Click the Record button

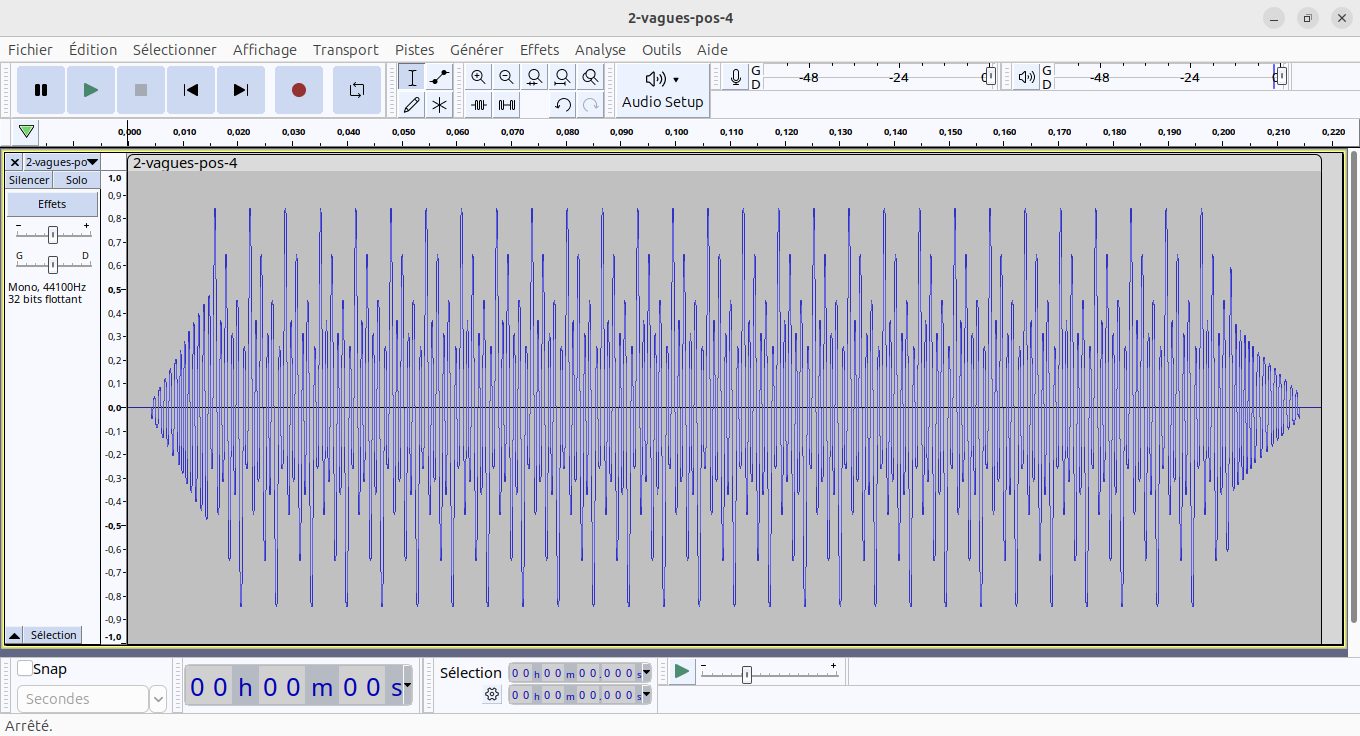(298, 90)
